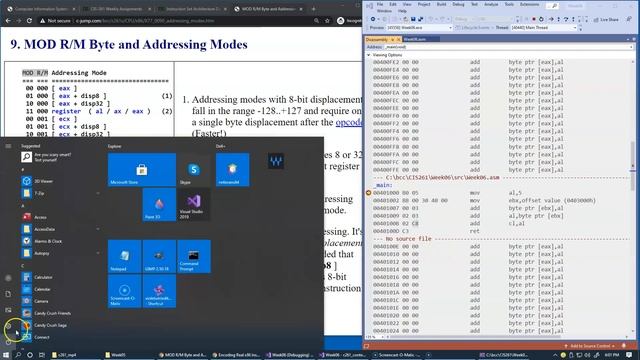Click Show Next Statement arrow icon

[551, 19]
